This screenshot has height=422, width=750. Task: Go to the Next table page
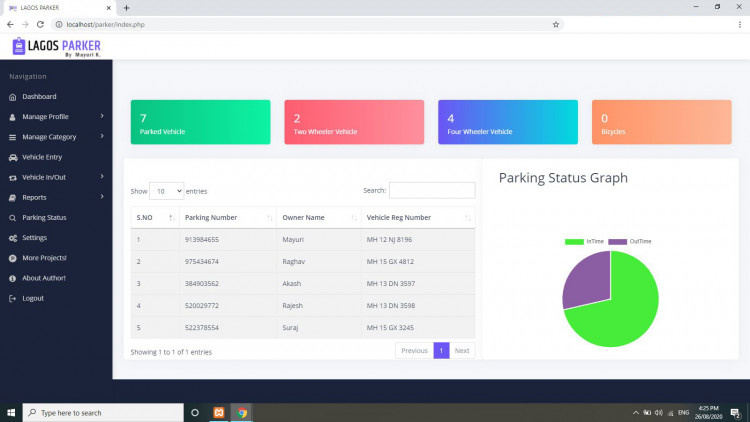point(461,351)
